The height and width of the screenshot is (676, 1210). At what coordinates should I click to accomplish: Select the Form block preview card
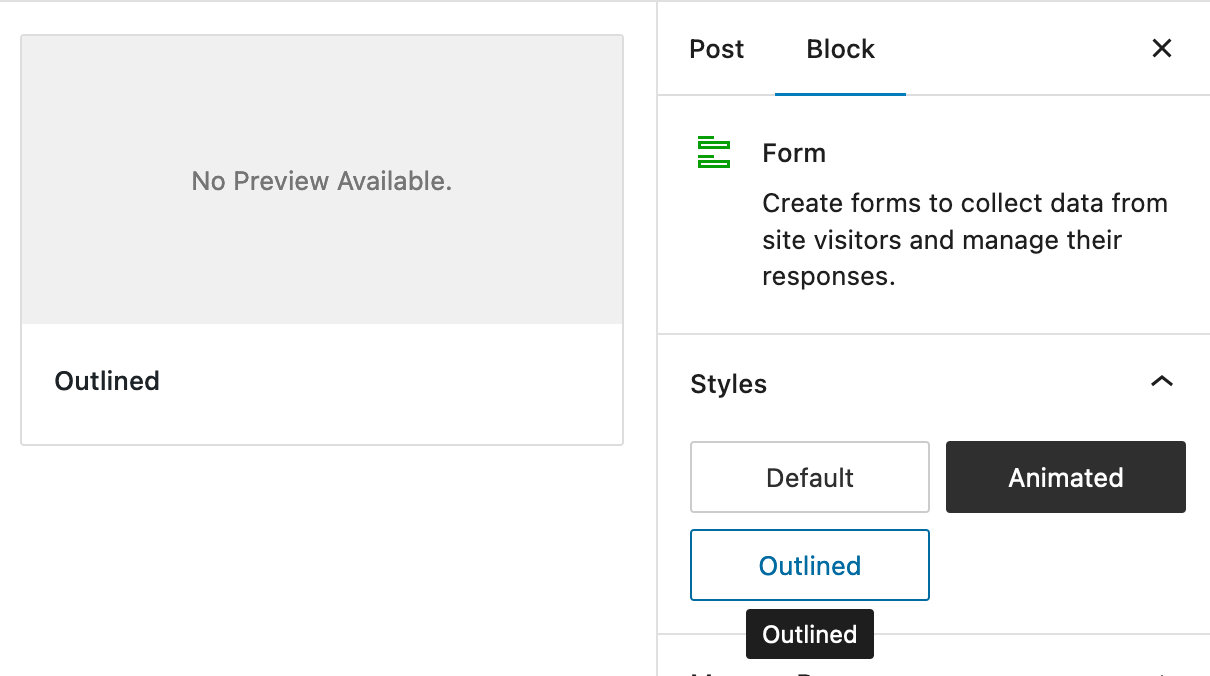click(x=321, y=239)
